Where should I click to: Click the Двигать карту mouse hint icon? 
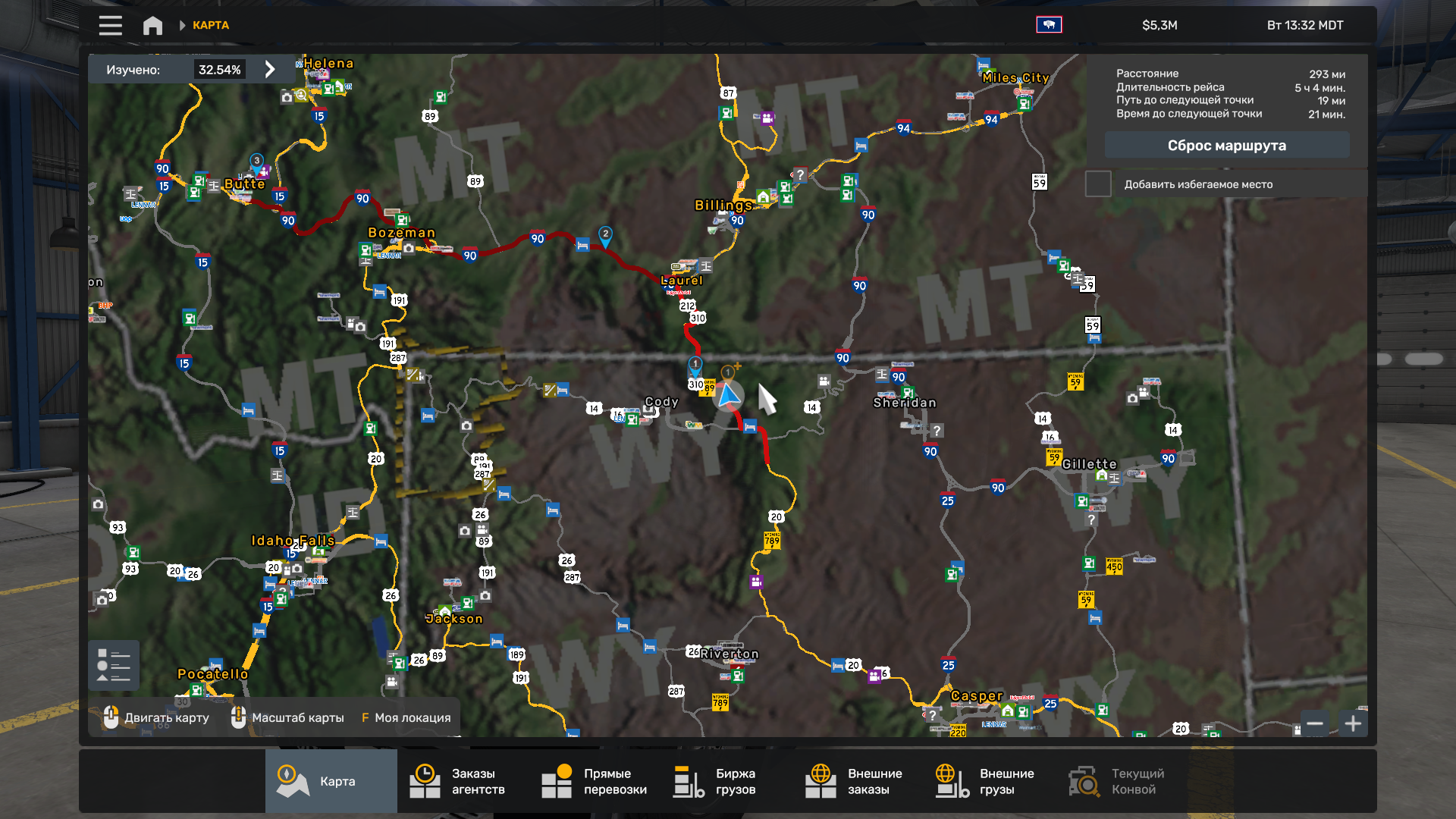coord(111,717)
